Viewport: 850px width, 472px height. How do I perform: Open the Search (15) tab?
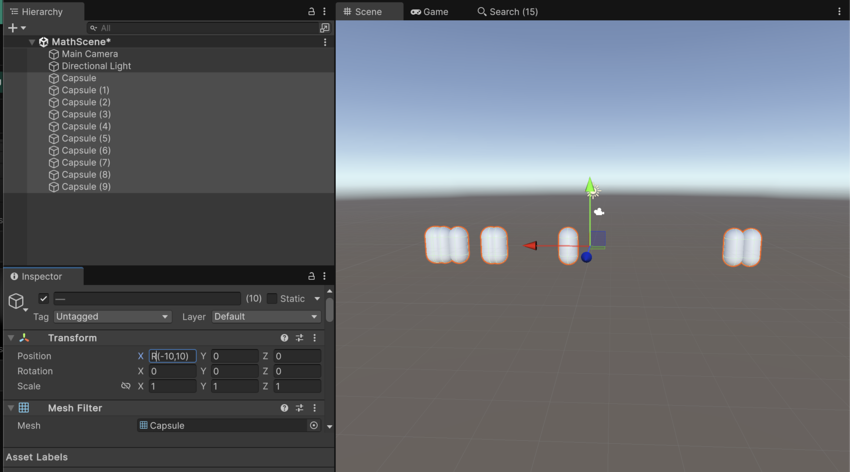(x=507, y=12)
